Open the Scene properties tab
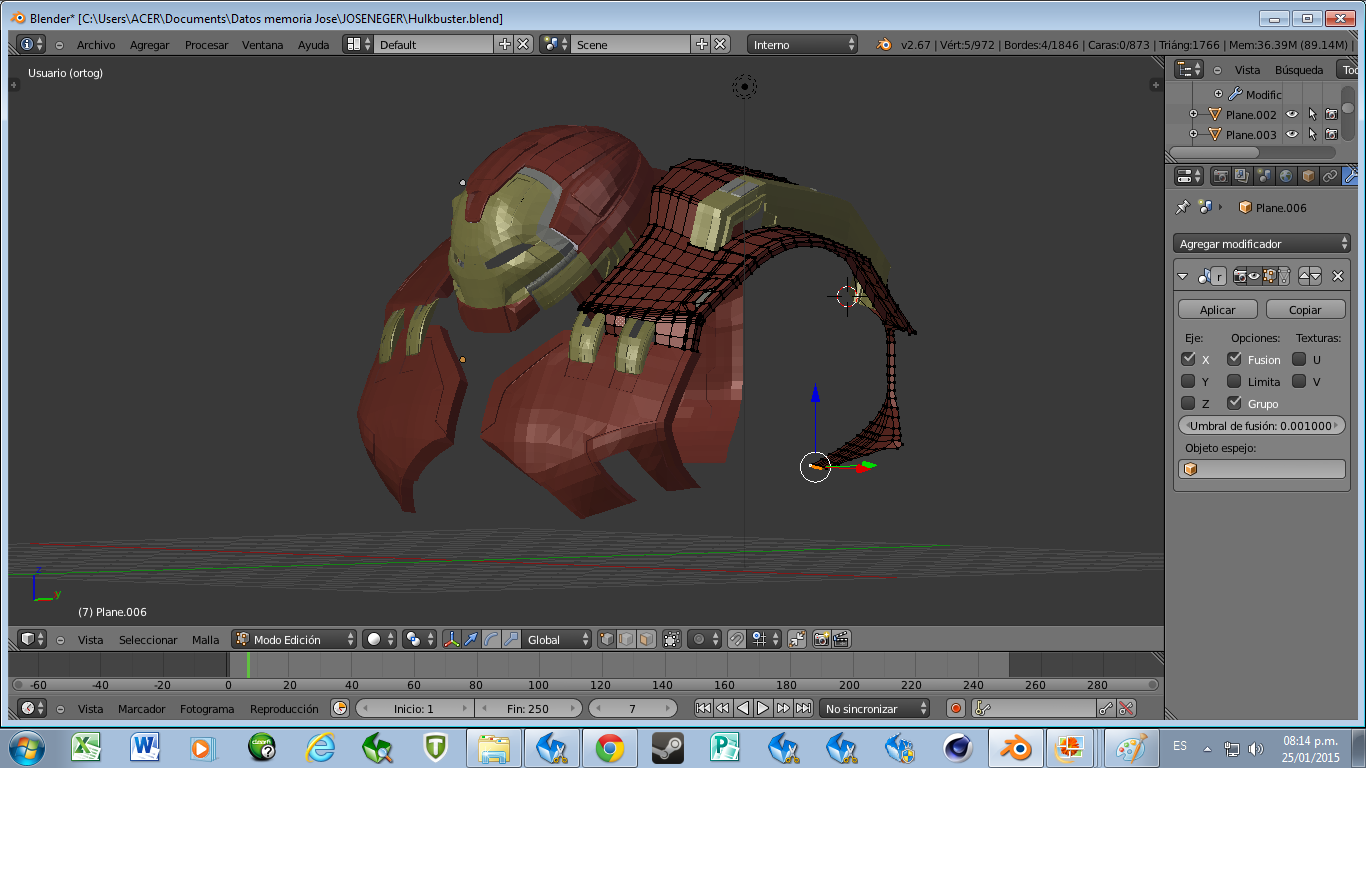 (1264, 176)
